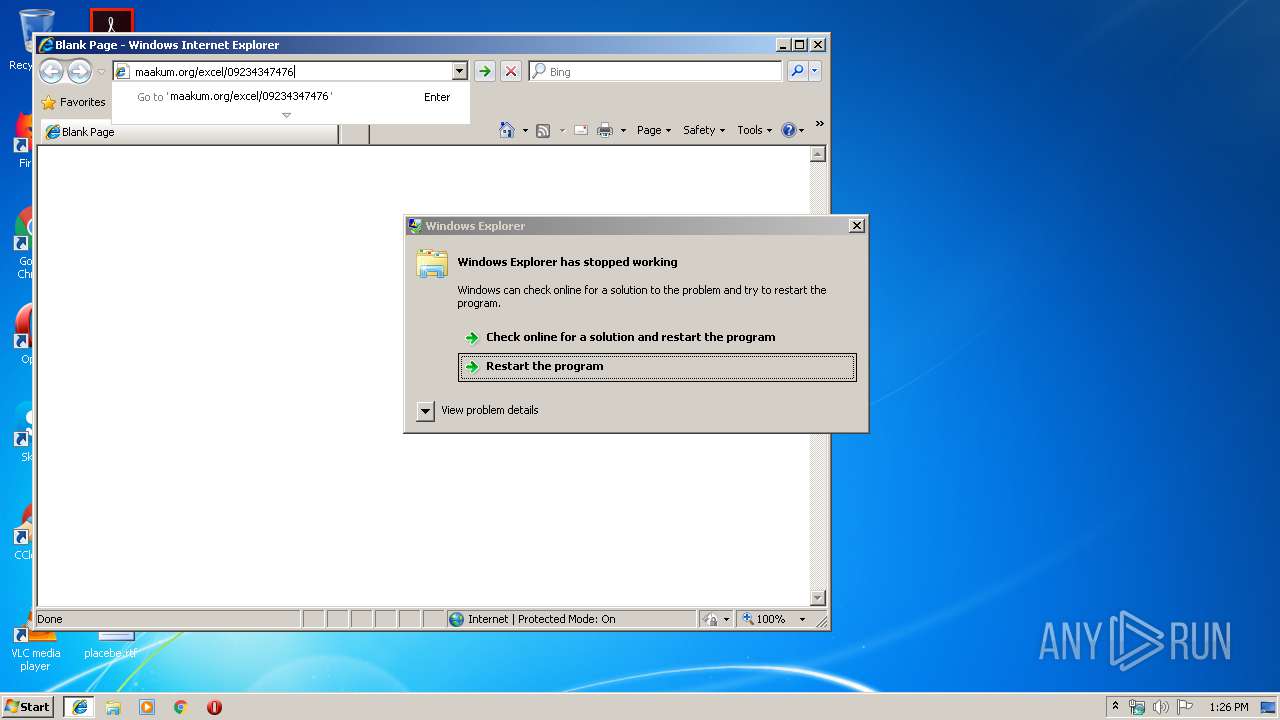
Task: Click the volume speaker tray icon
Action: (1161, 707)
